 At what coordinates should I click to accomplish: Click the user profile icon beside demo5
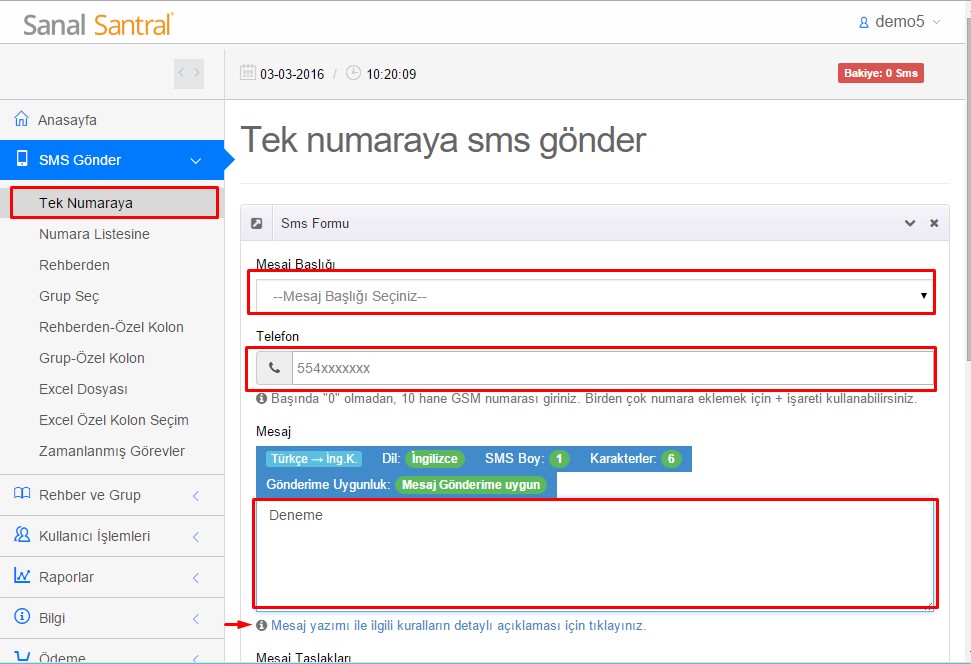point(863,23)
